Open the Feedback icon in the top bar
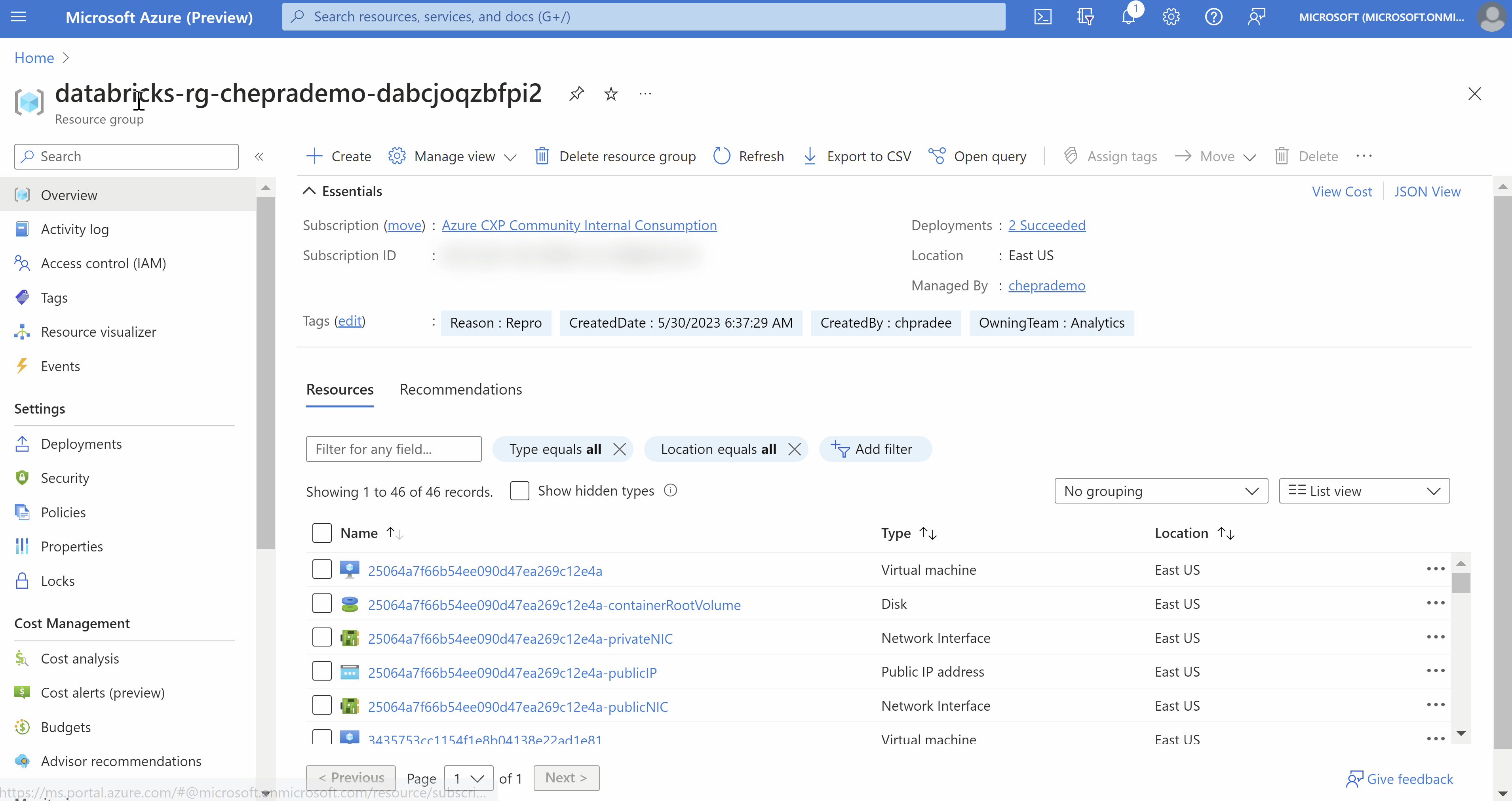 [x=1256, y=17]
